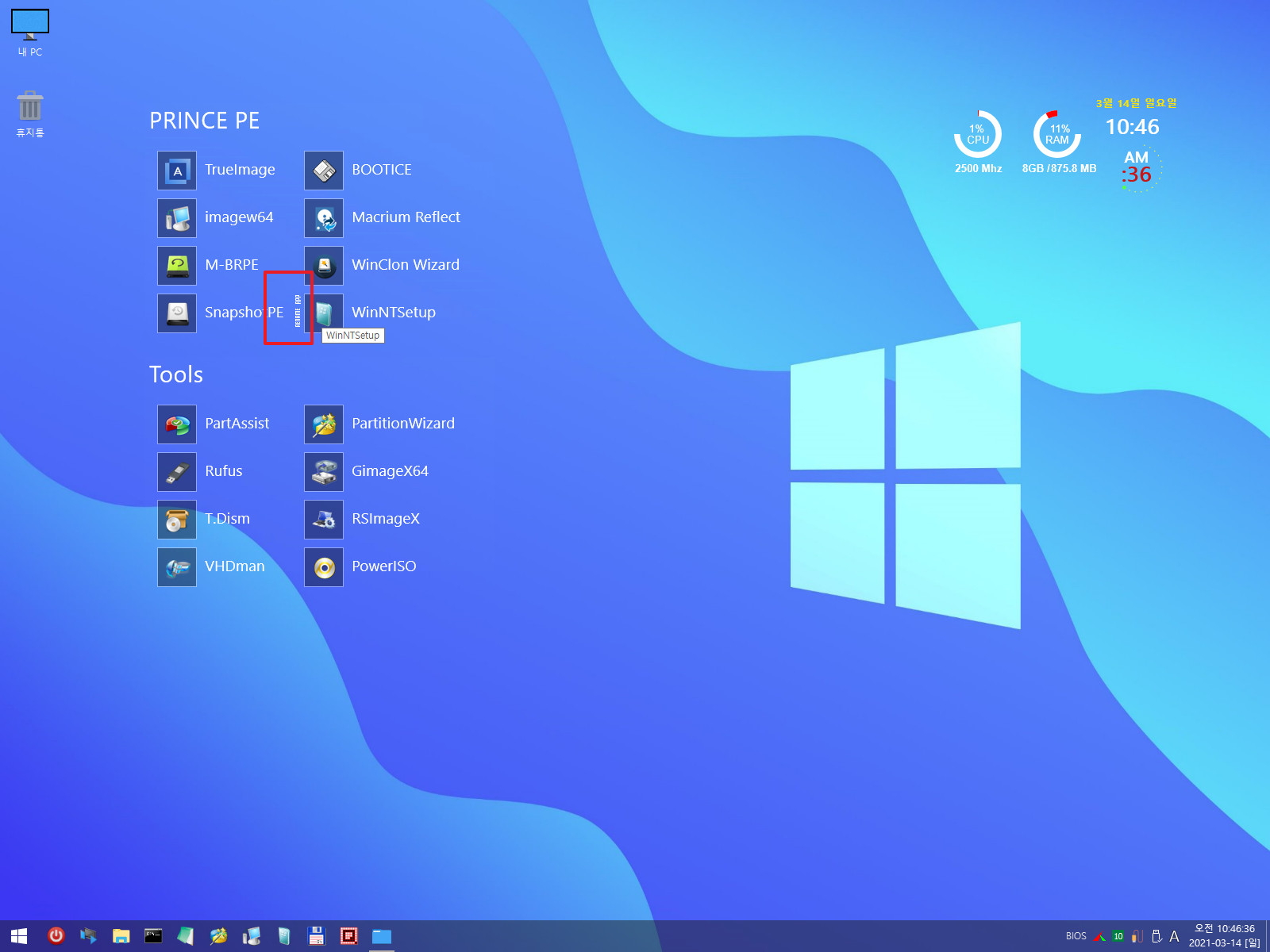The image size is (1270, 952).
Task: Open the command prompt icon on the taskbar
Action: point(153,936)
